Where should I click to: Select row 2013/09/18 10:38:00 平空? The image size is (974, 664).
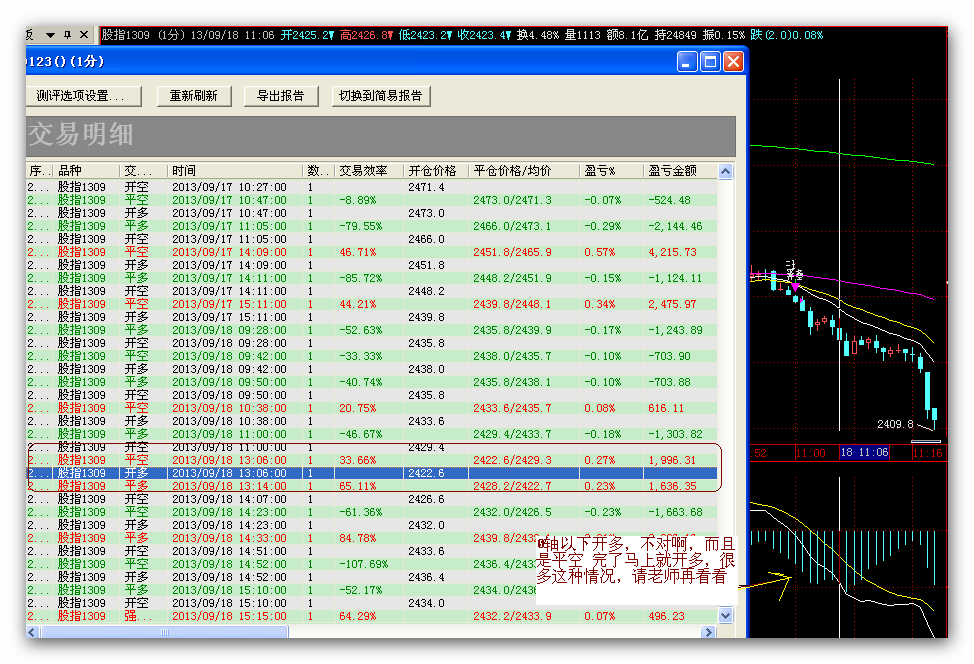pos(371,408)
